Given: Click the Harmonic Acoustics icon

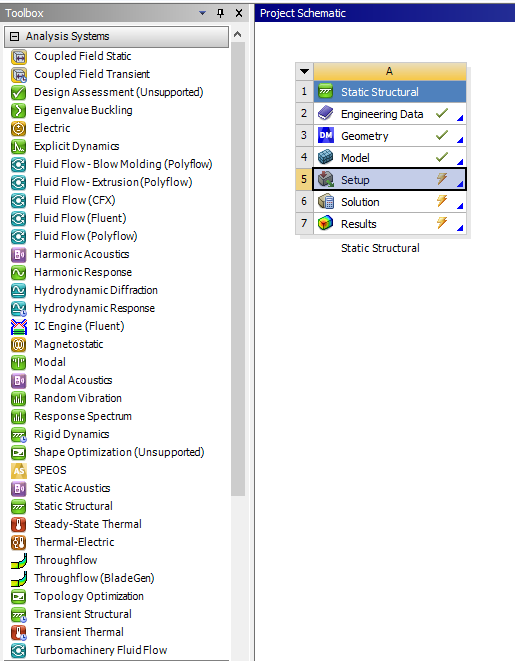Looking at the screenshot, I should coord(19,255).
